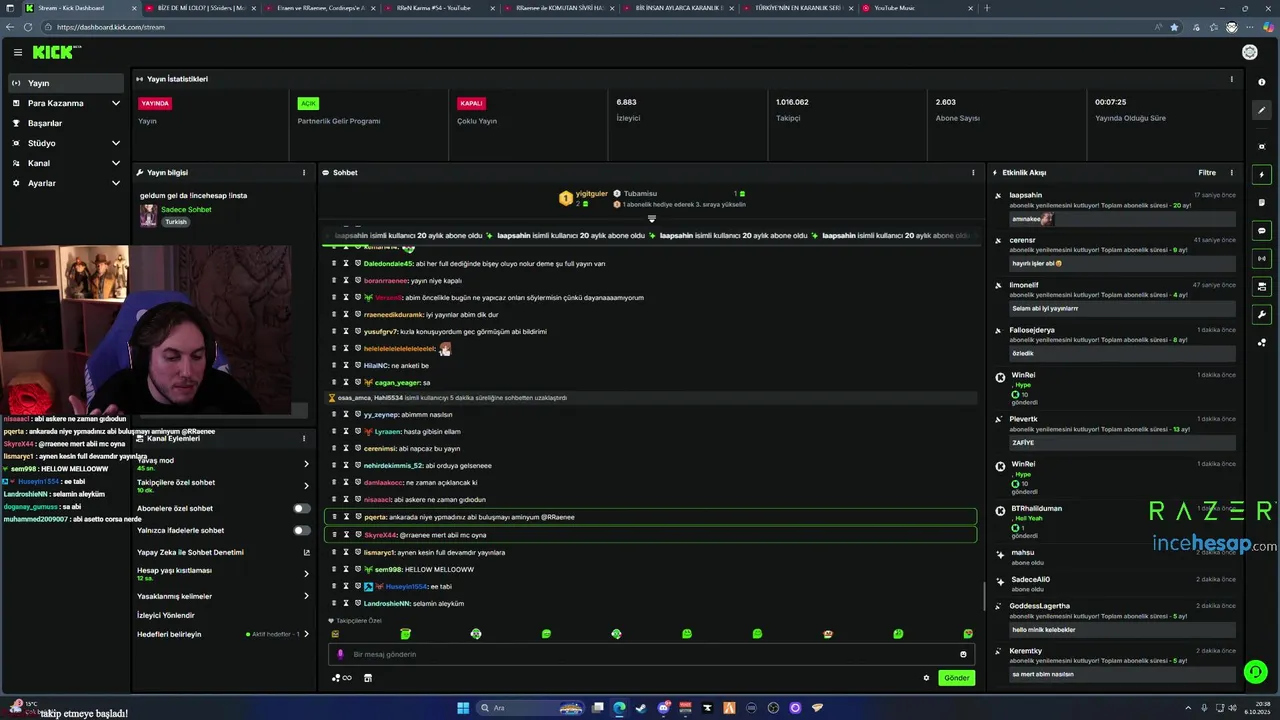Open the Sohbet panel three-dot menu

pos(973,173)
